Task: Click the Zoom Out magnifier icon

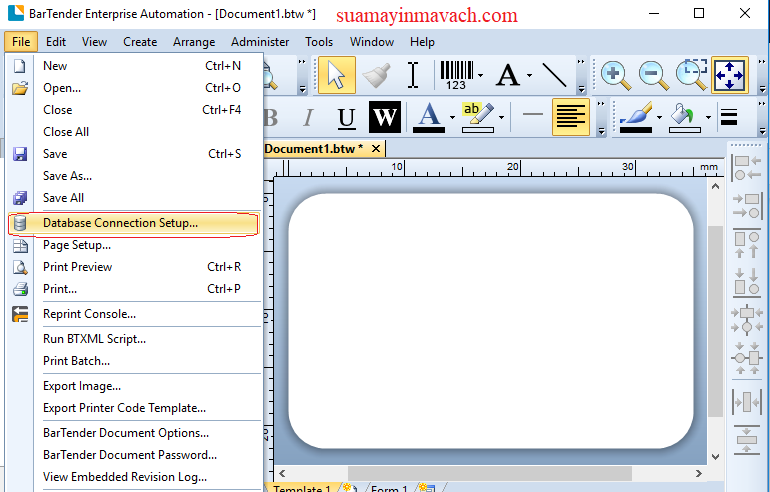Action: tap(653, 75)
